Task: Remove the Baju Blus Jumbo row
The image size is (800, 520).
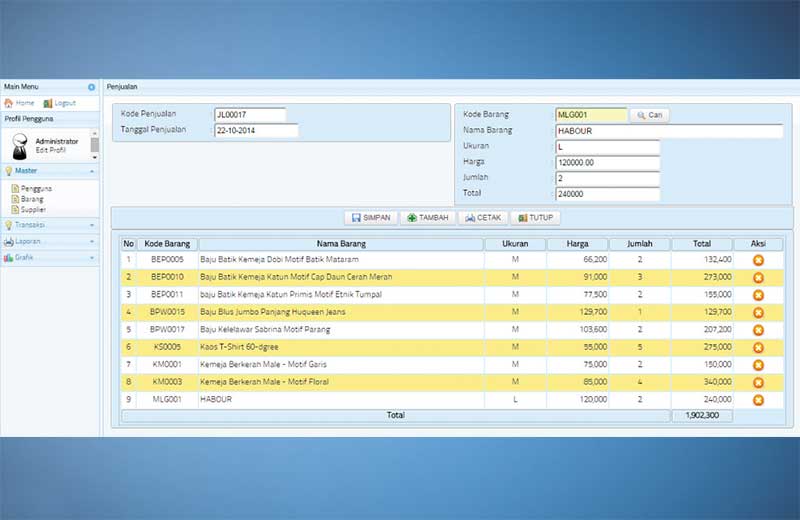Action: point(758,312)
